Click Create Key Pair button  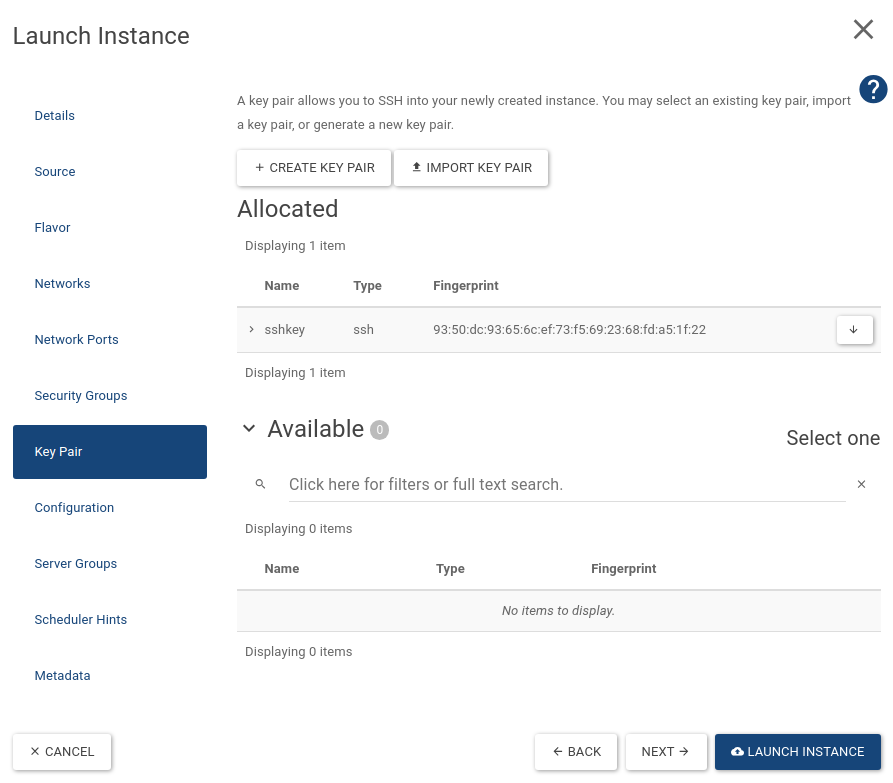(313, 168)
